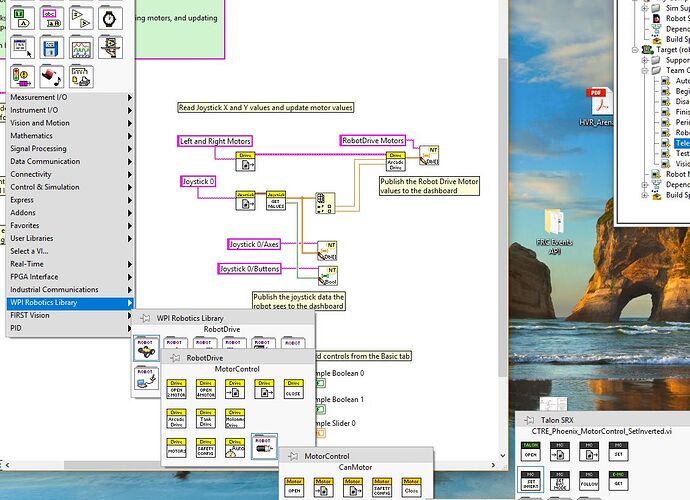This screenshot has height=500, width=690.
Task: Choose the Select a VI... menu entry
Action: [70, 251]
